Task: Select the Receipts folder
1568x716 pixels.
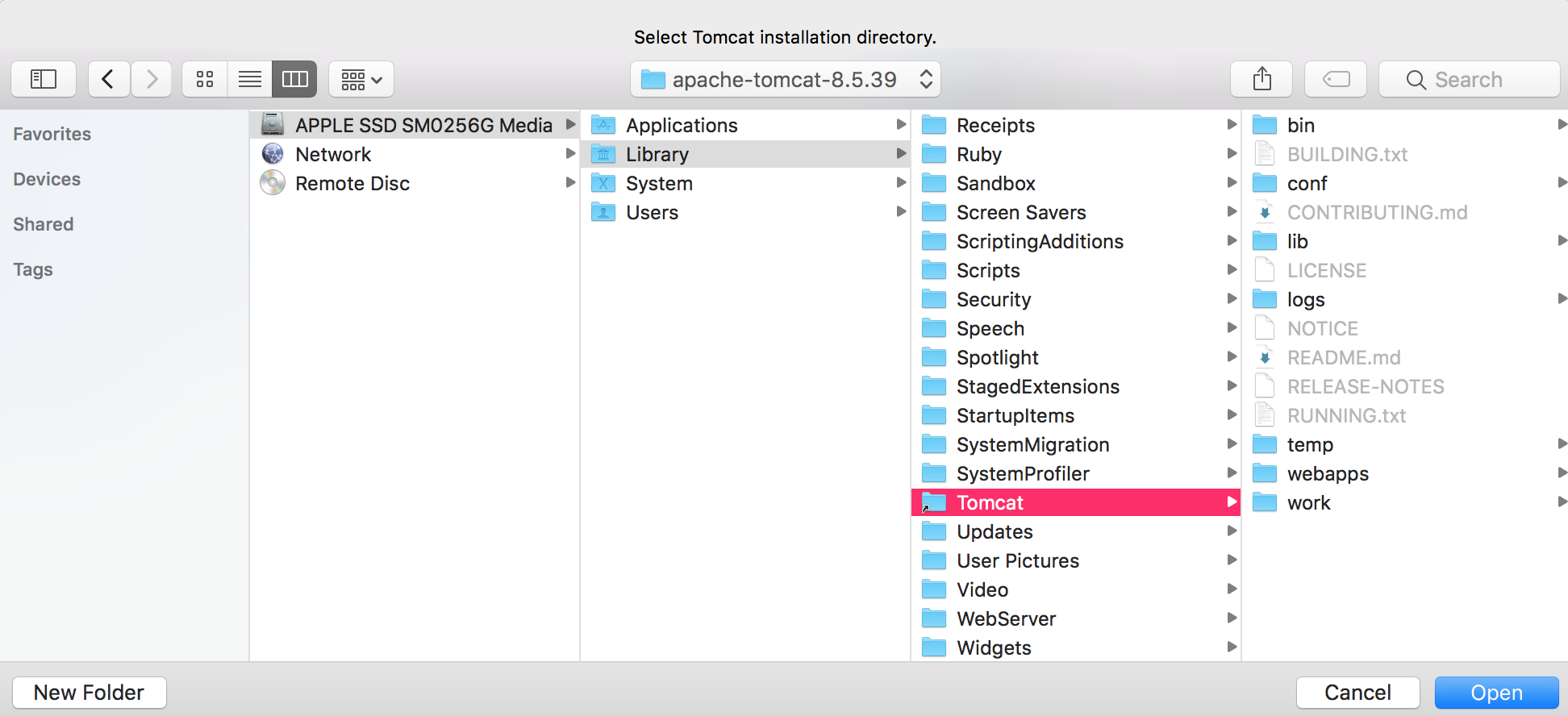Action: [1076, 125]
